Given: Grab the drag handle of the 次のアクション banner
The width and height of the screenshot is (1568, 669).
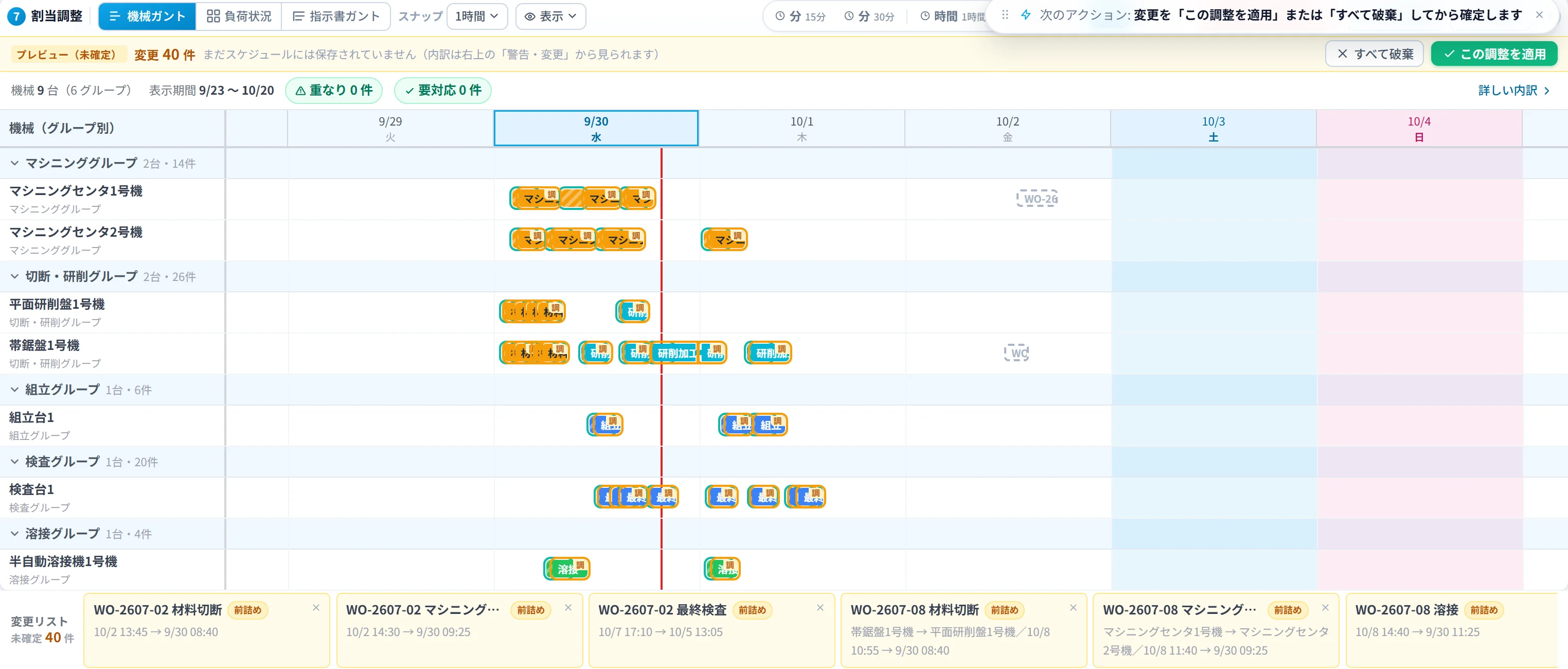Looking at the screenshot, I should point(1005,14).
